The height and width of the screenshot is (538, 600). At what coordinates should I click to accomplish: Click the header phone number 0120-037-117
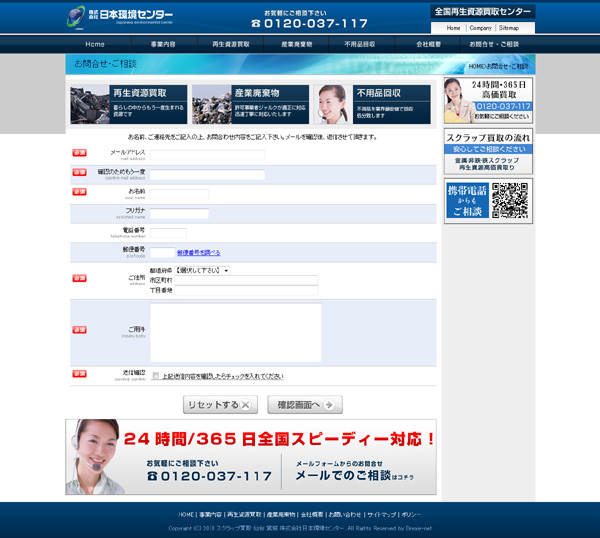(310, 24)
